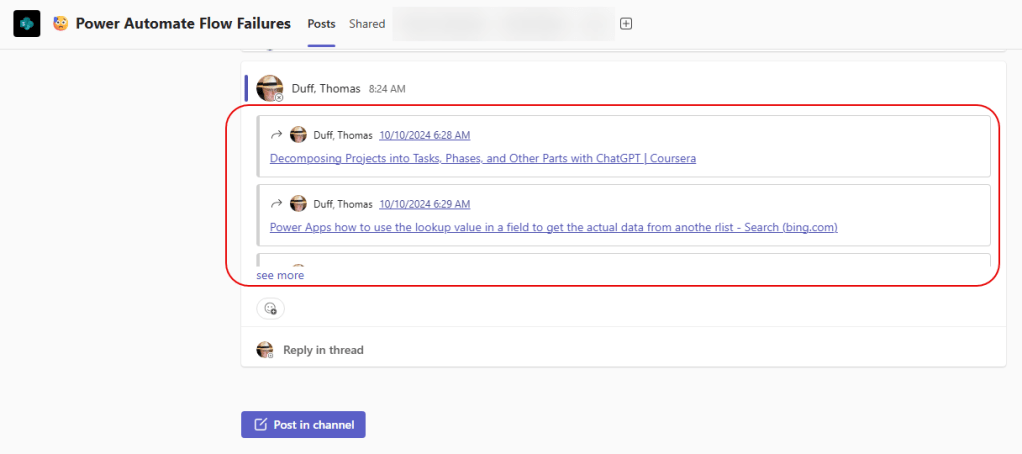Add a new tab with plus icon
The image size is (1022, 454).
626,24
